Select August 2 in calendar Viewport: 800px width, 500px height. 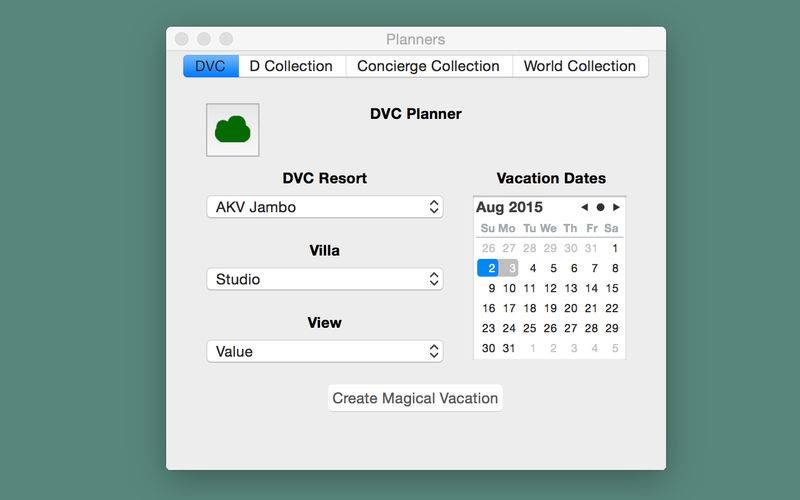click(x=488, y=268)
